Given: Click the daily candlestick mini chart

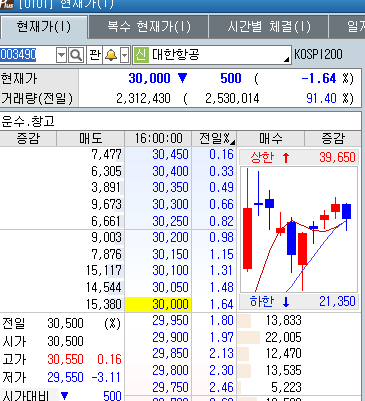Looking at the screenshot, I should click(299, 229).
